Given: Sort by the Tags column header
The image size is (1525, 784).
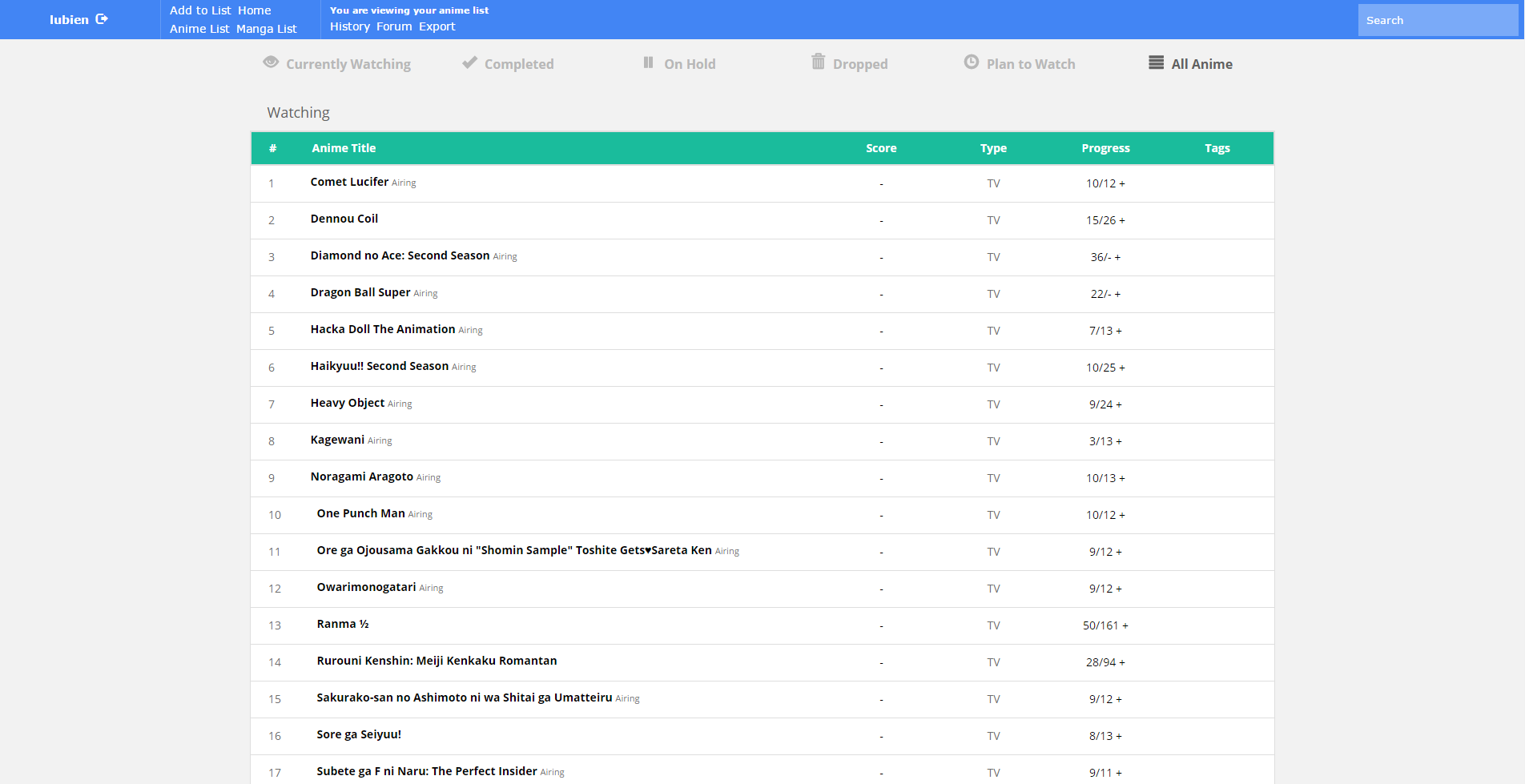Looking at the screenshot, I should click(1217, 148).
